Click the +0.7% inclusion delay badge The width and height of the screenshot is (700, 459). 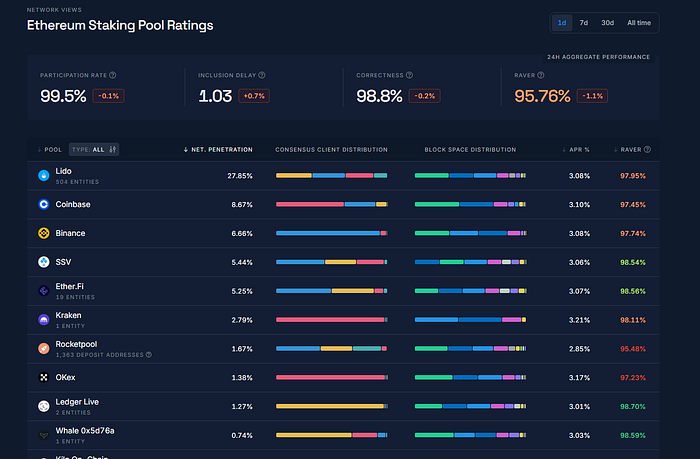254,96
